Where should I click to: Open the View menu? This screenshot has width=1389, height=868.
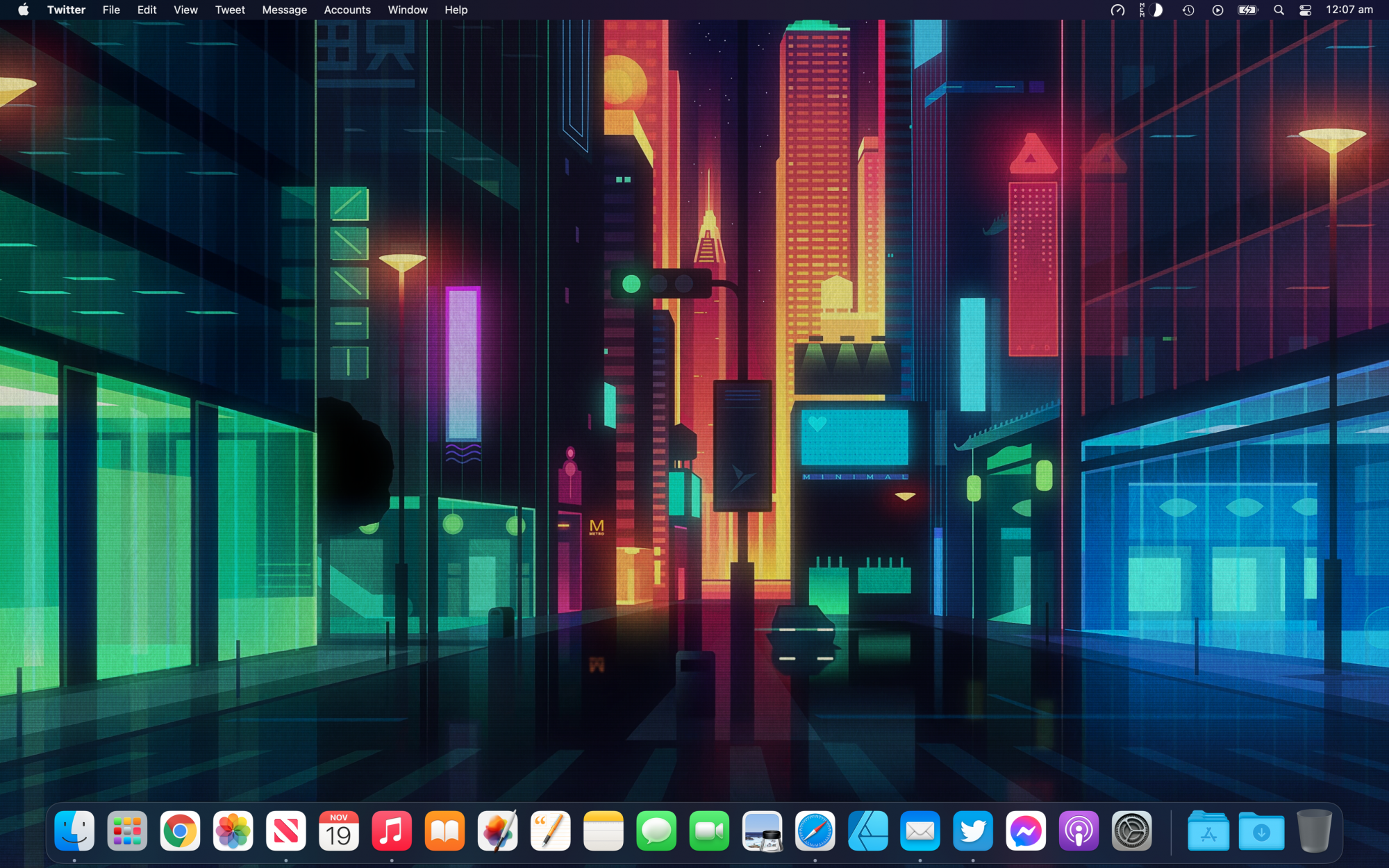(185, 10)
